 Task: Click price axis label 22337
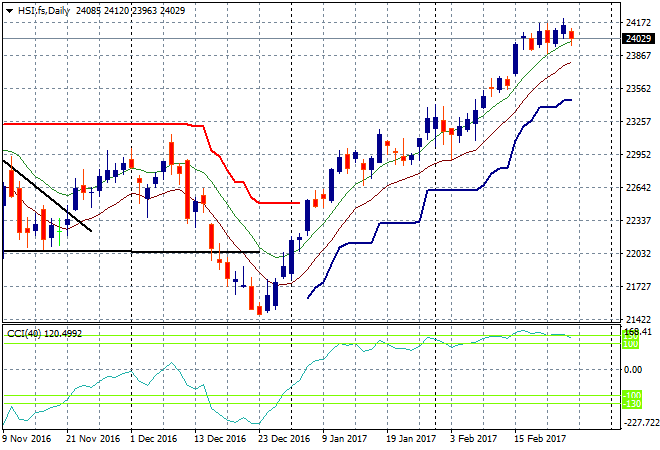point(638,221)
